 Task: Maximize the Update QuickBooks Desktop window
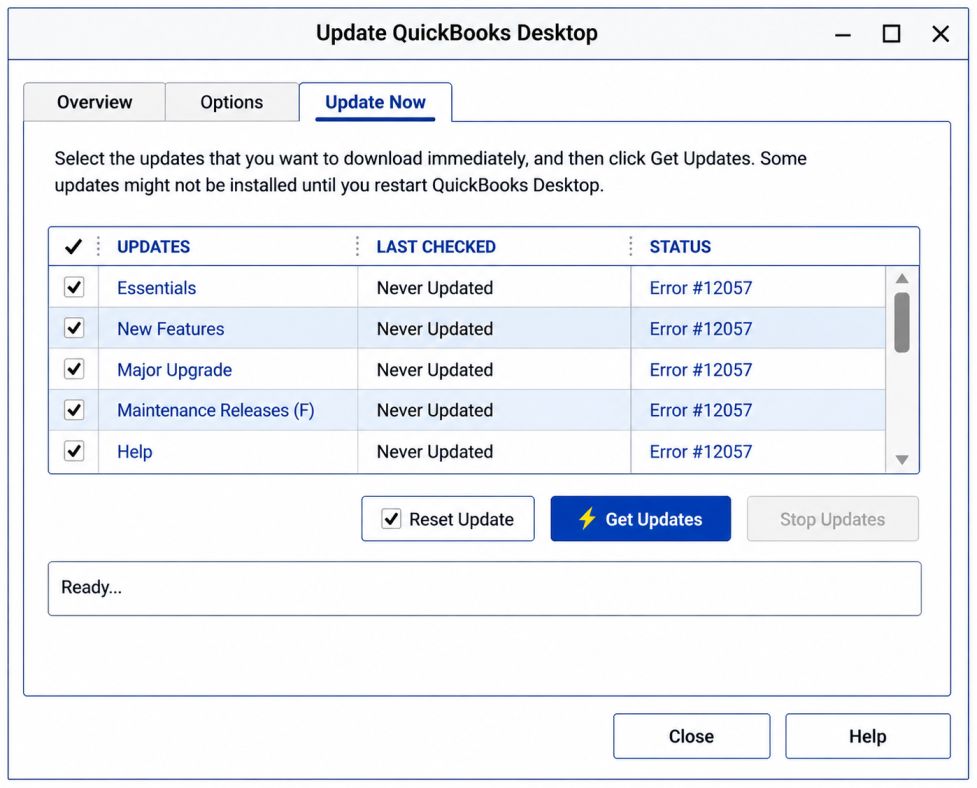tap(892, 34)
